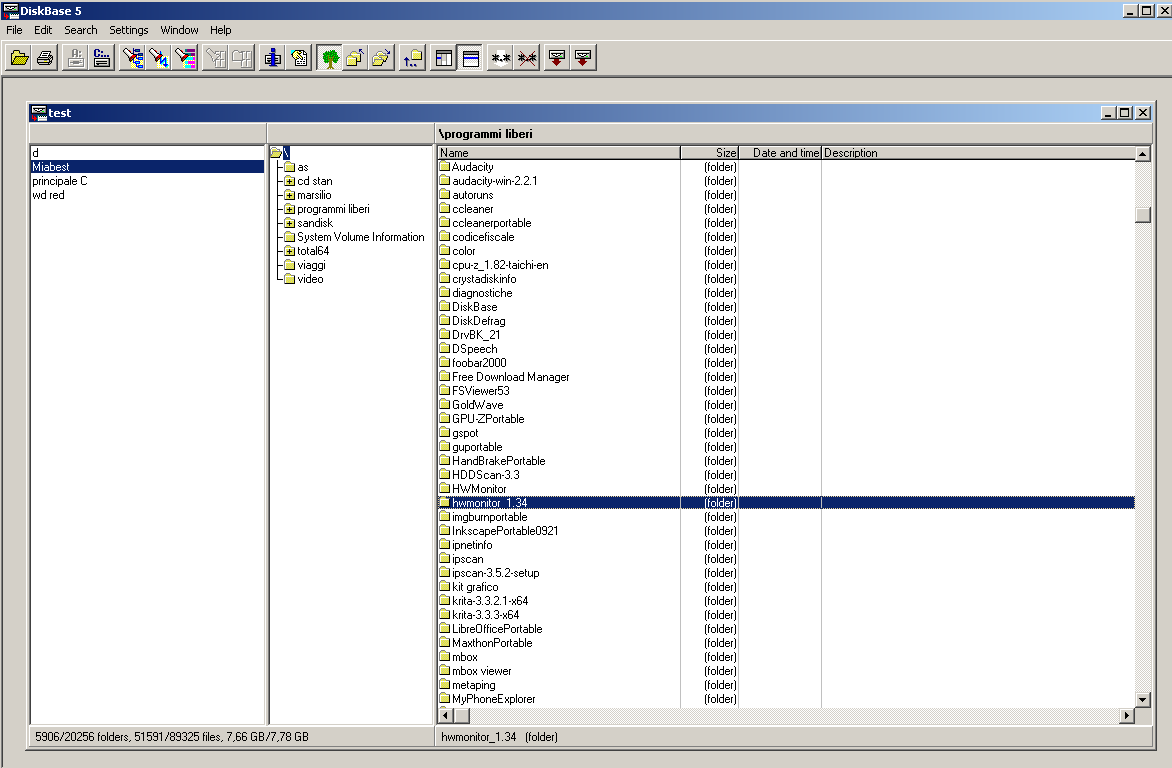Select the "viaggi" folder in the tree
1172x768 pixels.
click(311, 265)
